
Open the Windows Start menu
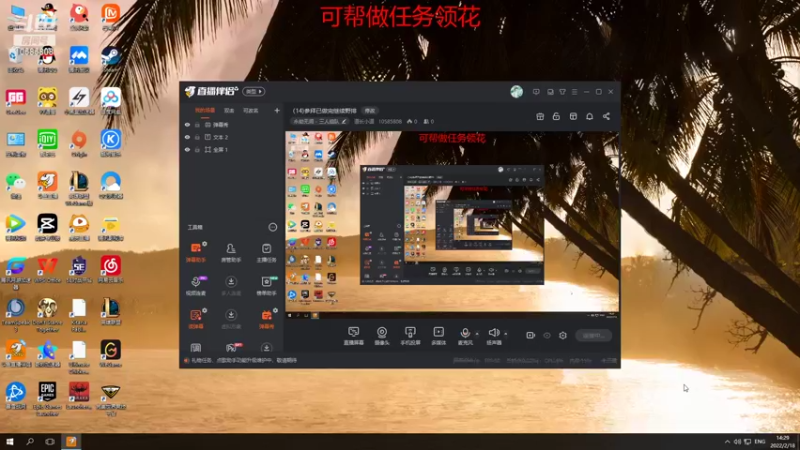coord(9,441)
